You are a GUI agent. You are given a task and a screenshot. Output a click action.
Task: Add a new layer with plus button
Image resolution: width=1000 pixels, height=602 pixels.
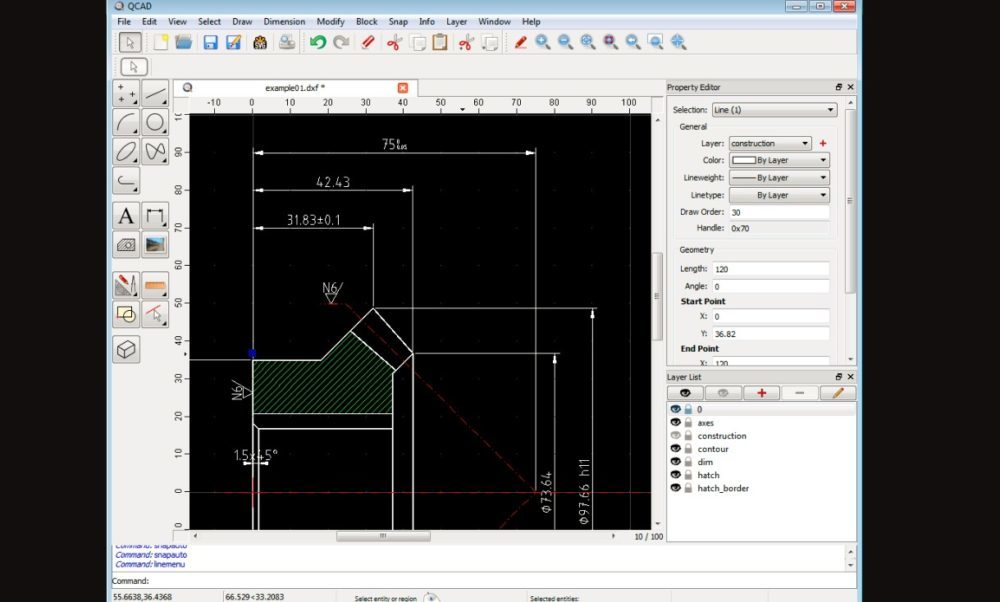(761, 393)
